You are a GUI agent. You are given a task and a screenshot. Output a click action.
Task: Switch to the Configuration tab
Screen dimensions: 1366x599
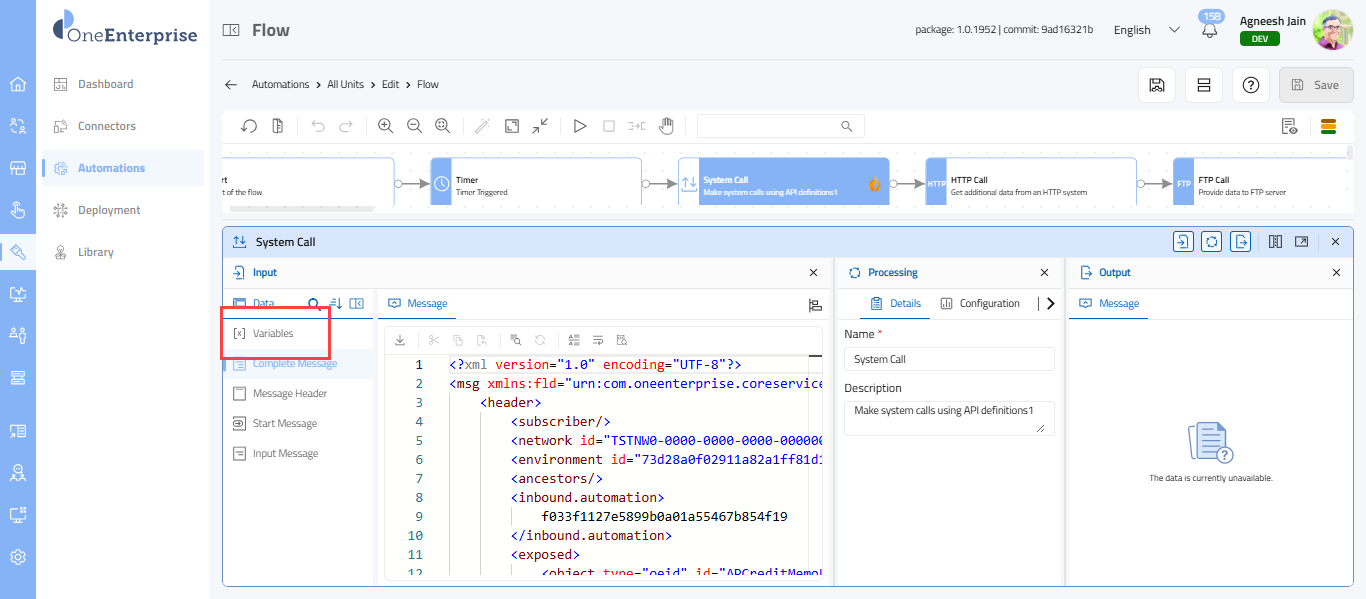click(x=980, y=304)
